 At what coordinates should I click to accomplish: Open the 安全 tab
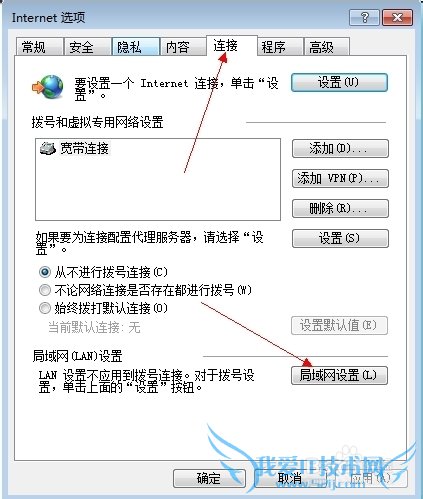point(87,47)
